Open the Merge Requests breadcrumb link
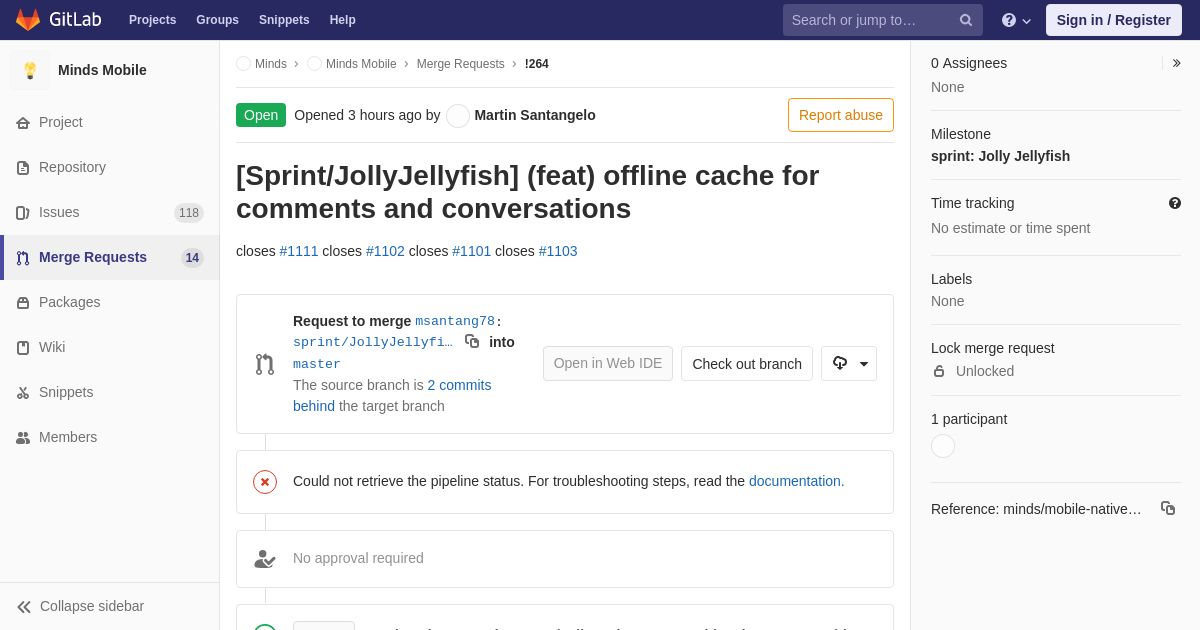This screenshot has width=1200, height=630. pos(461,64)
